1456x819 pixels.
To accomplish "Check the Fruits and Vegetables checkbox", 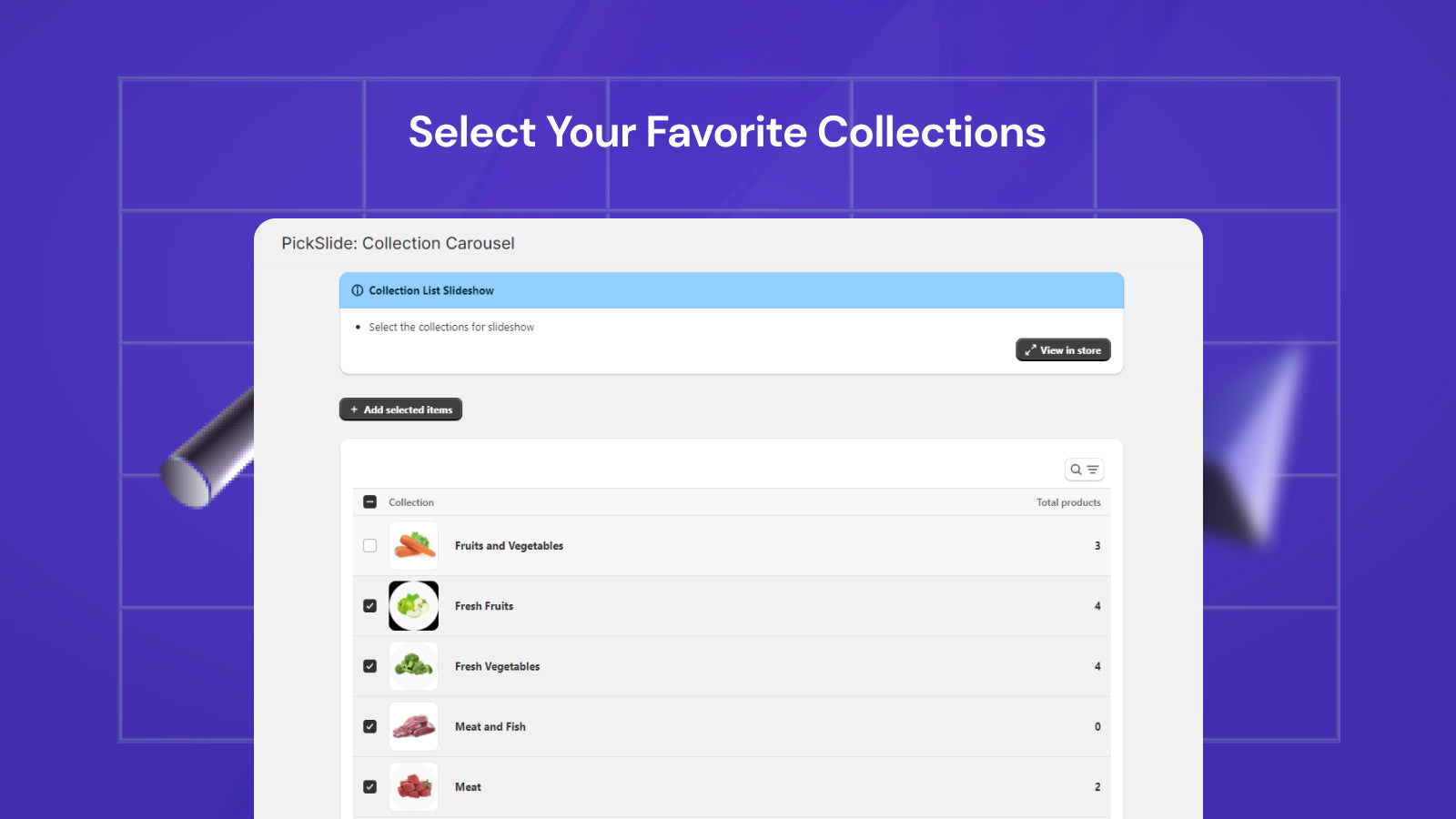I will (x=370, y=546).
